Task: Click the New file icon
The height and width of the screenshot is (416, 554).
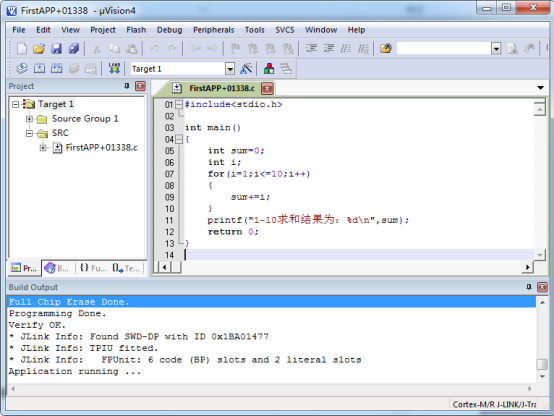Action: (22, 48)
